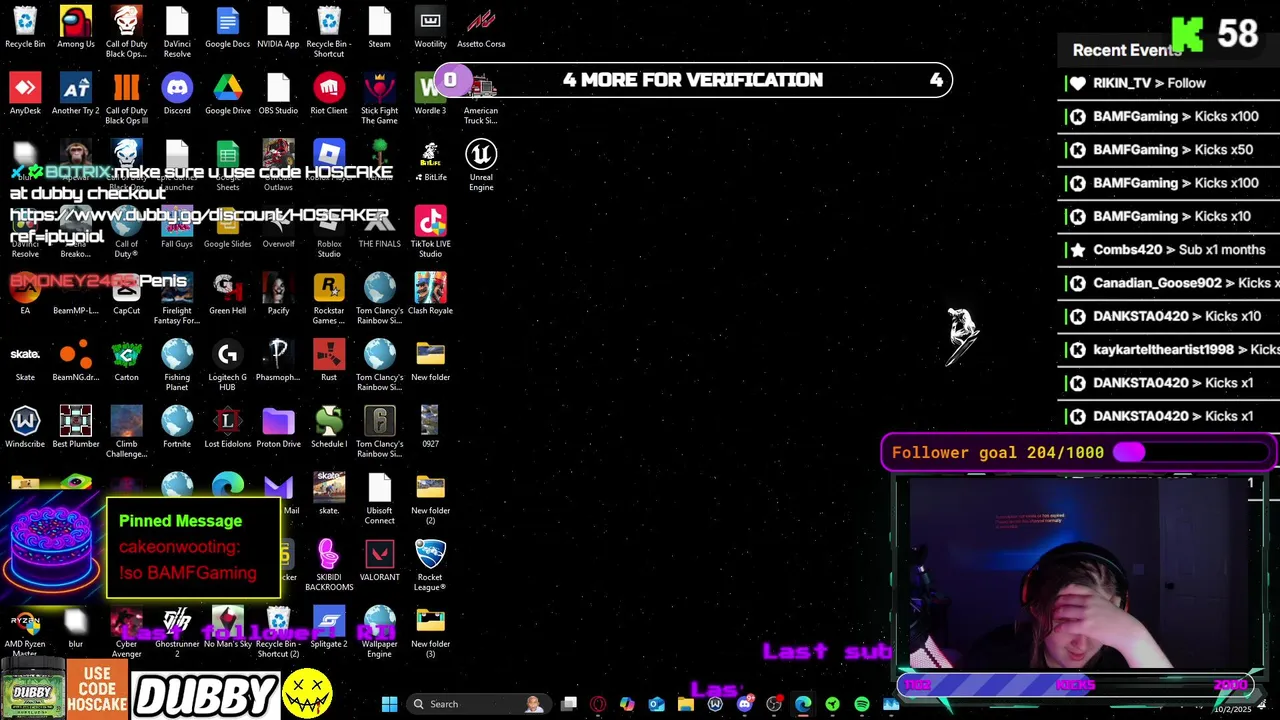
Task: Open No Man's Sky desktop shortcut
Action: pyautogui.click(x=227, y=627)
